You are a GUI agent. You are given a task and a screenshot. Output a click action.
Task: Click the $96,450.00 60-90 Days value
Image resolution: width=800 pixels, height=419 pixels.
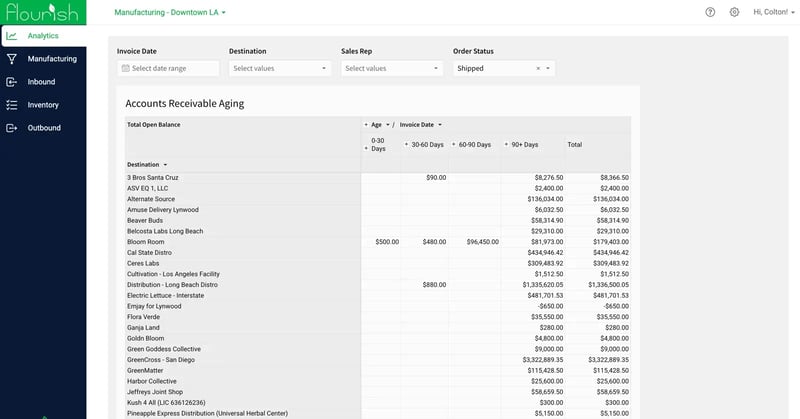[x=483, y=242]
